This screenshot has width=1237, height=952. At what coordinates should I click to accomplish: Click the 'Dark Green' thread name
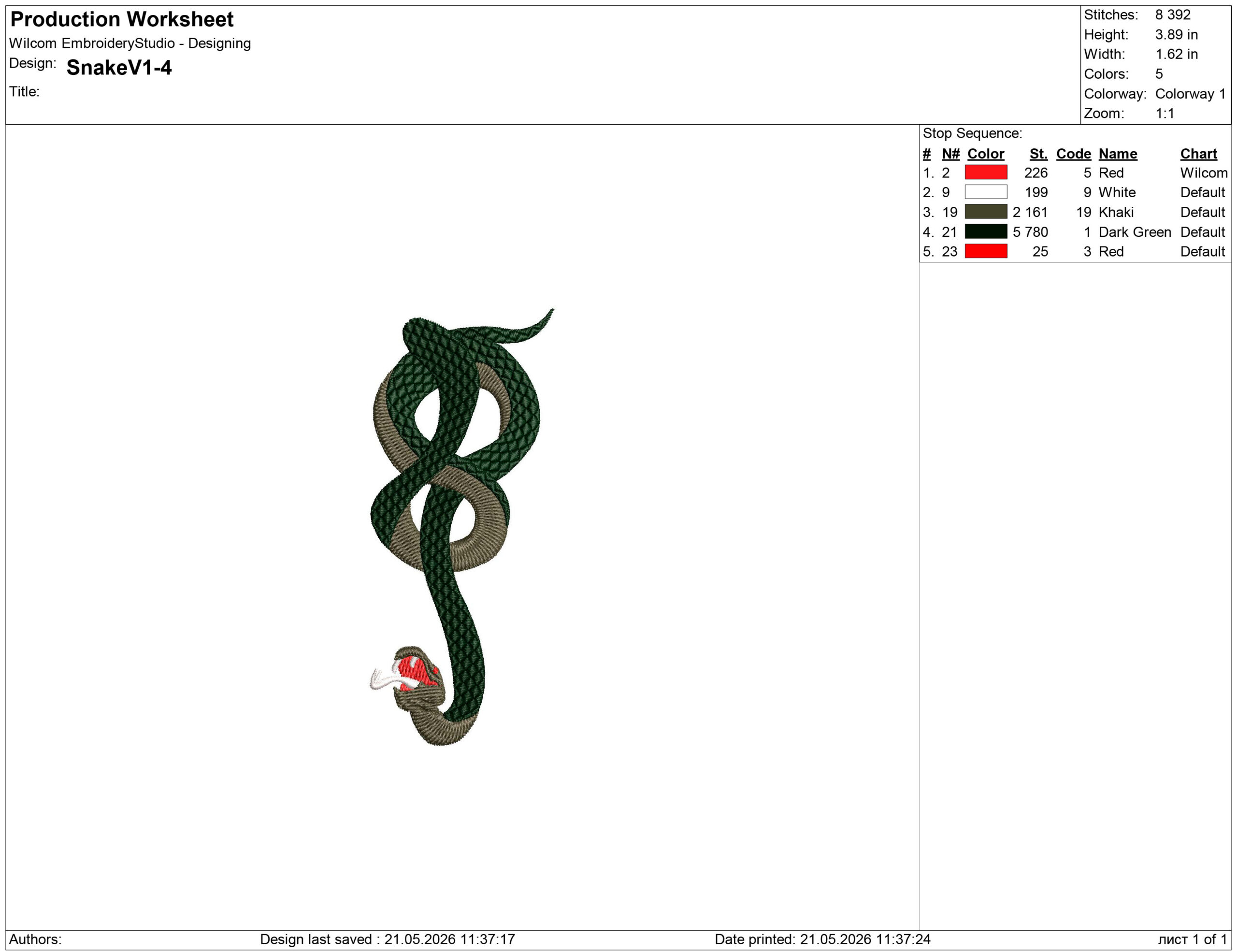point(1135,232)
